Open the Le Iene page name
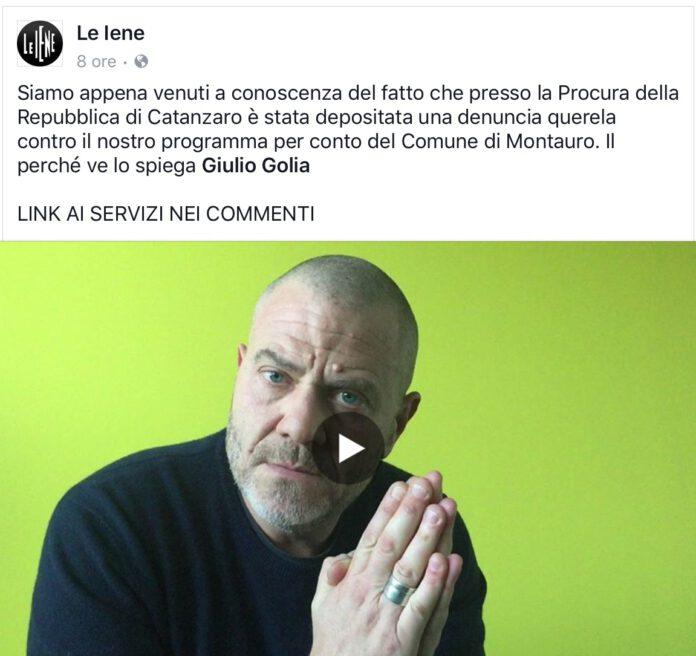 [111, 33]
